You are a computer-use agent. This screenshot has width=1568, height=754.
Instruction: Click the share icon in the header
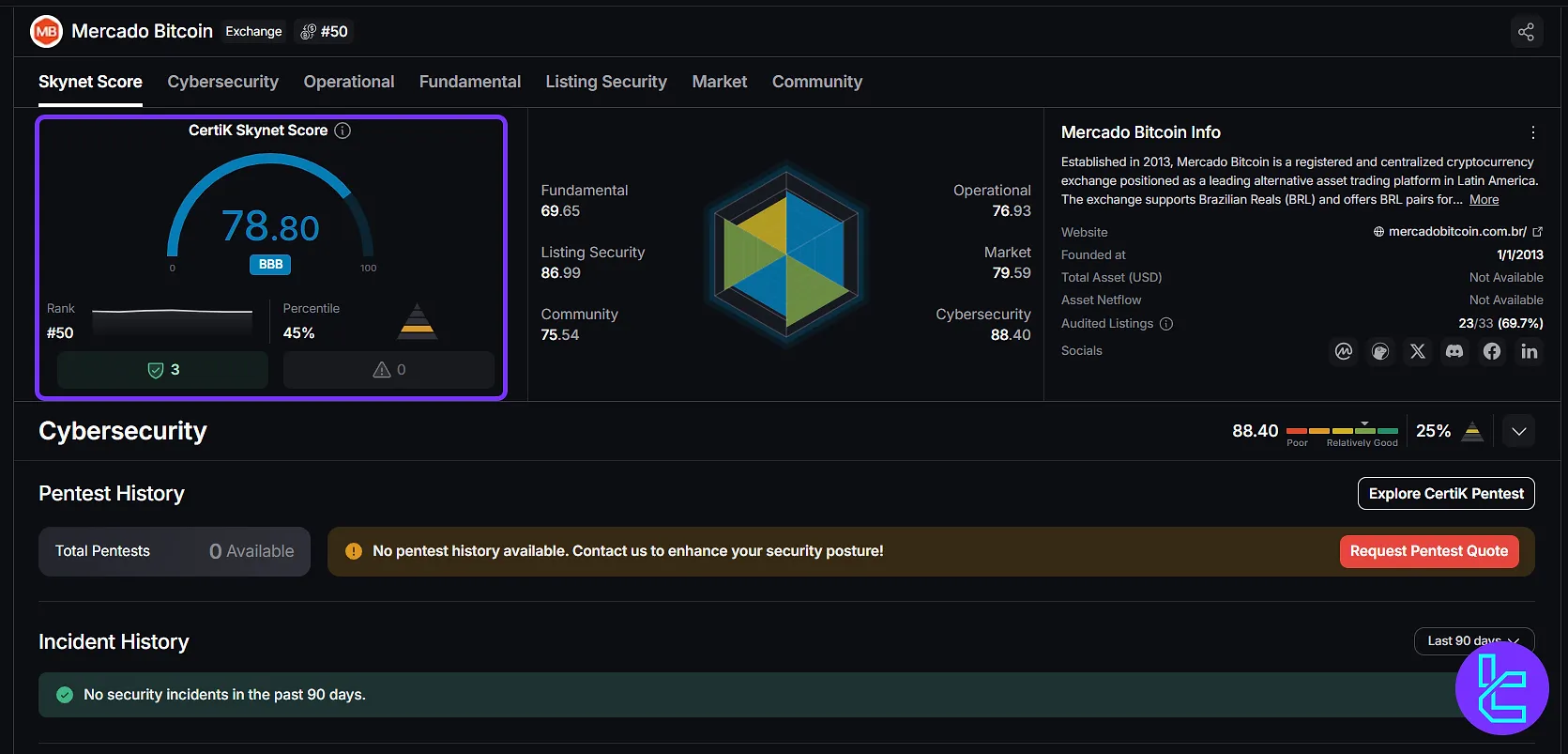pyautogui.click(x=1526, y=32)
